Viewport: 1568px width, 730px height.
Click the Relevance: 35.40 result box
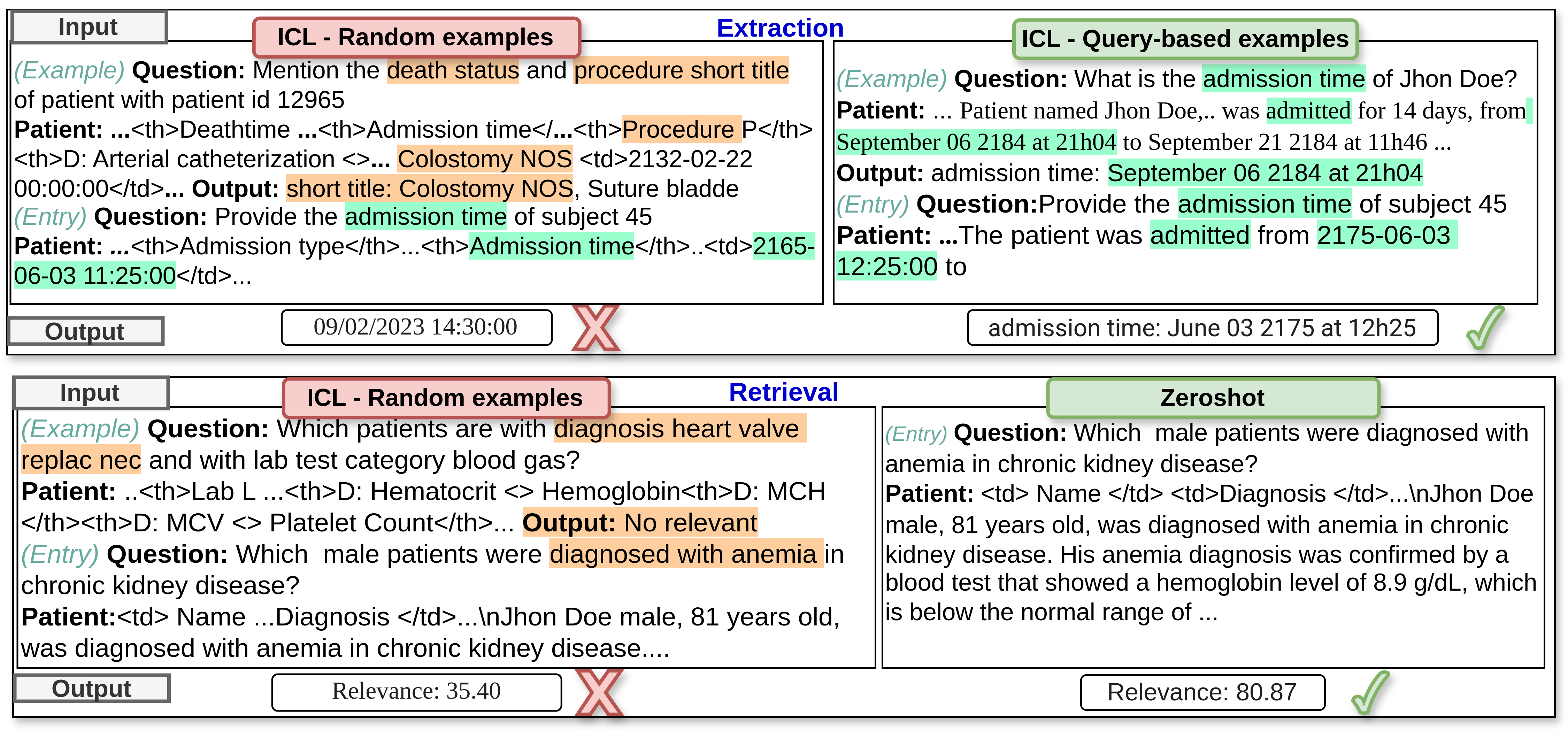[416, 692]
